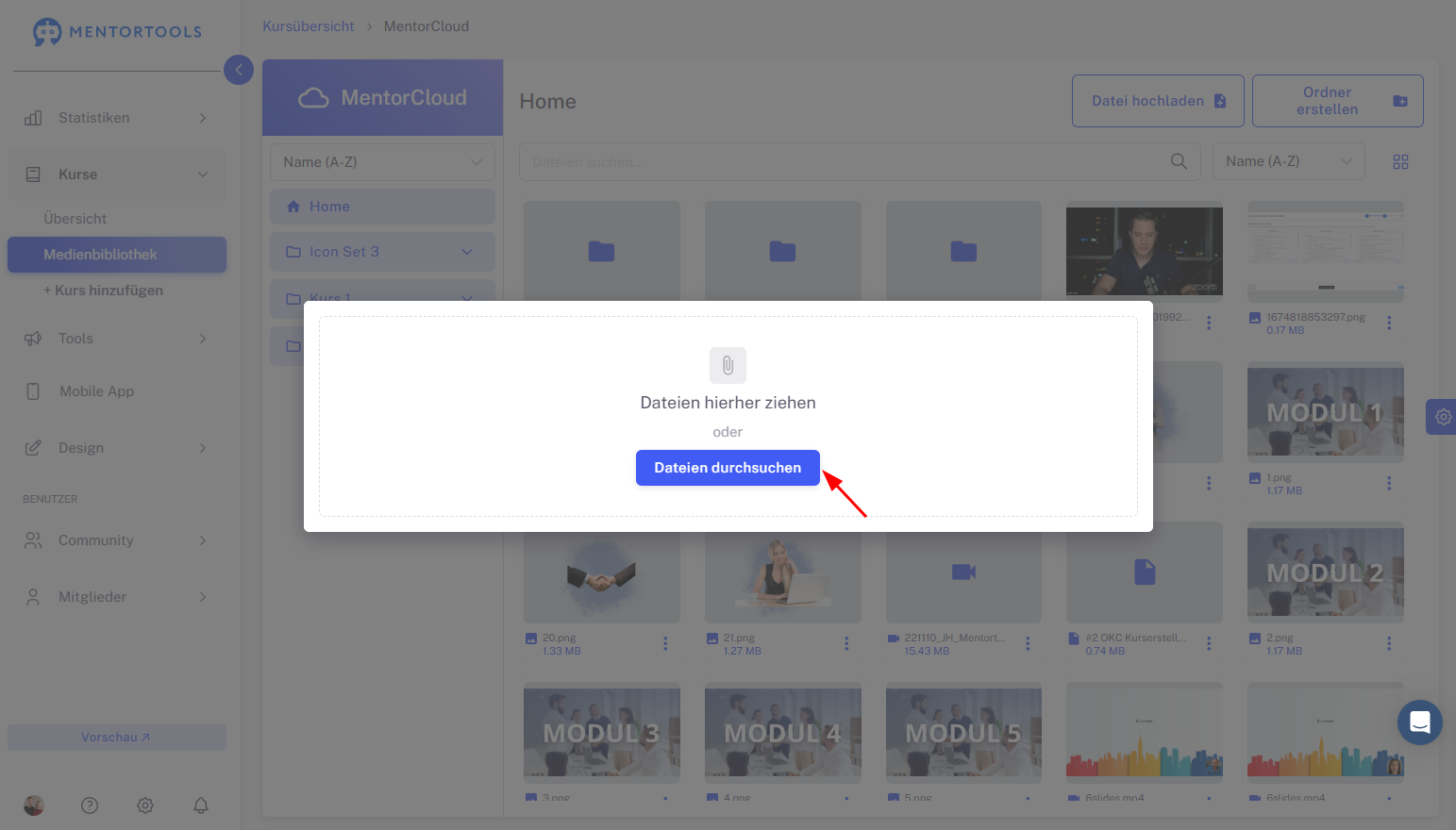The image size is (1456, 830).
Task: Click the file name 221110_JH_Mentort...
Action: (955, 638)
